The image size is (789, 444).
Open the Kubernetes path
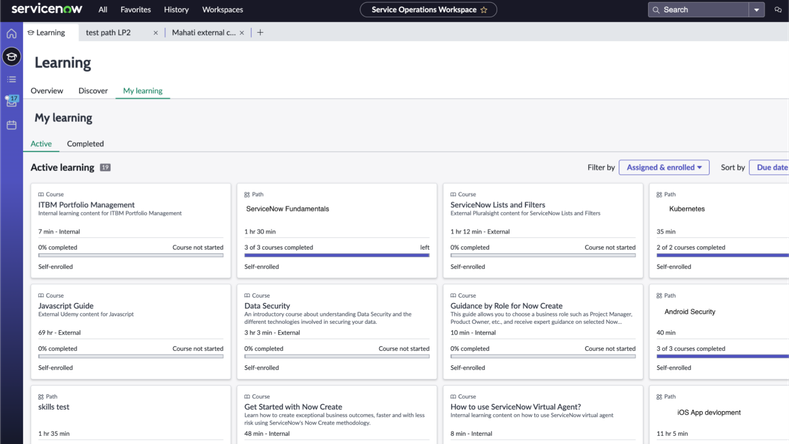(x=687, y=208)
